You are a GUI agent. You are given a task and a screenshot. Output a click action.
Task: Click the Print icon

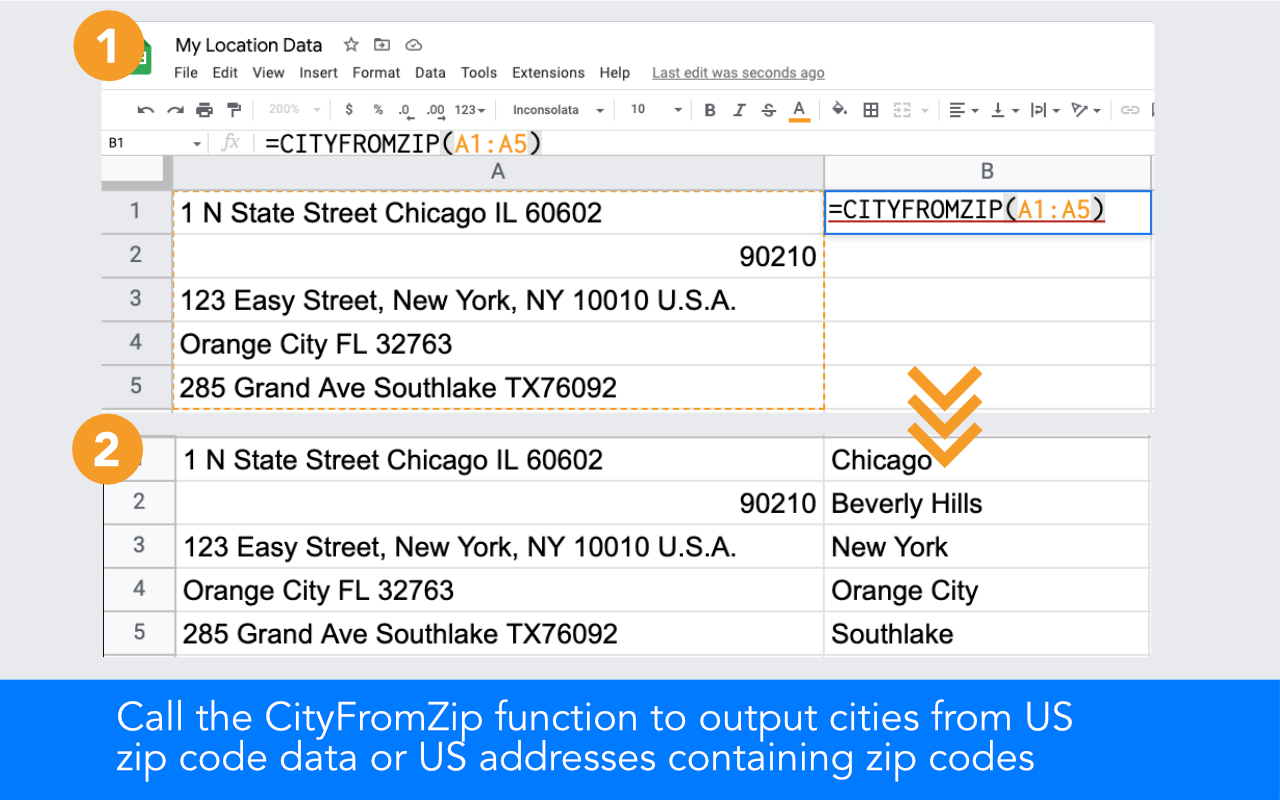(x=205, y=110)
